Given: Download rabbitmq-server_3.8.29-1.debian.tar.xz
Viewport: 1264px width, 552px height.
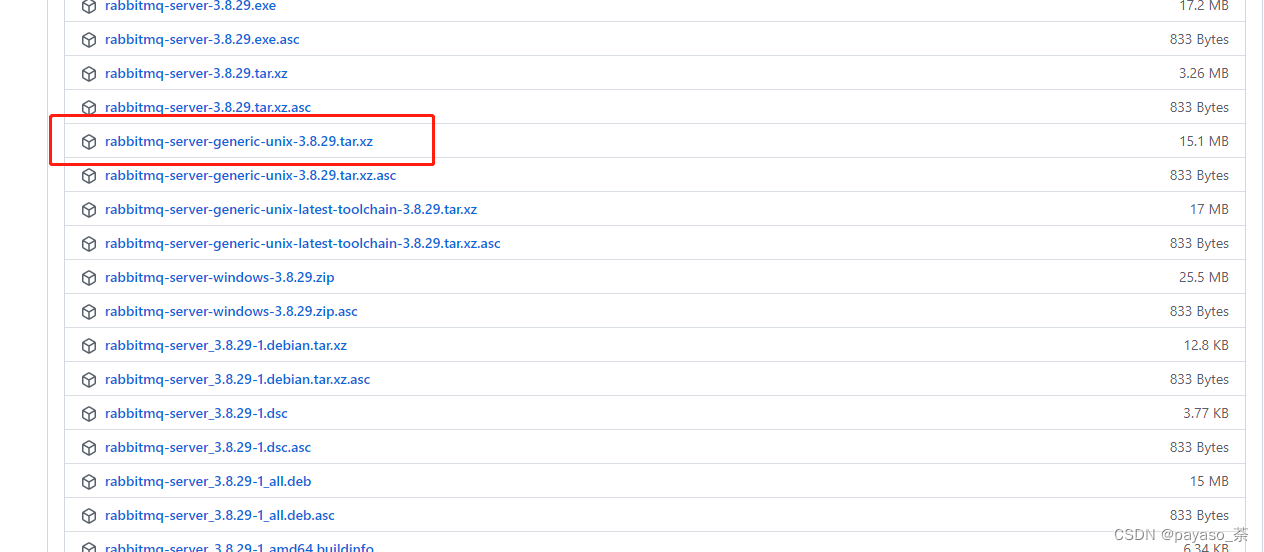Looking at the screenshot, I should tap(226, 346).
